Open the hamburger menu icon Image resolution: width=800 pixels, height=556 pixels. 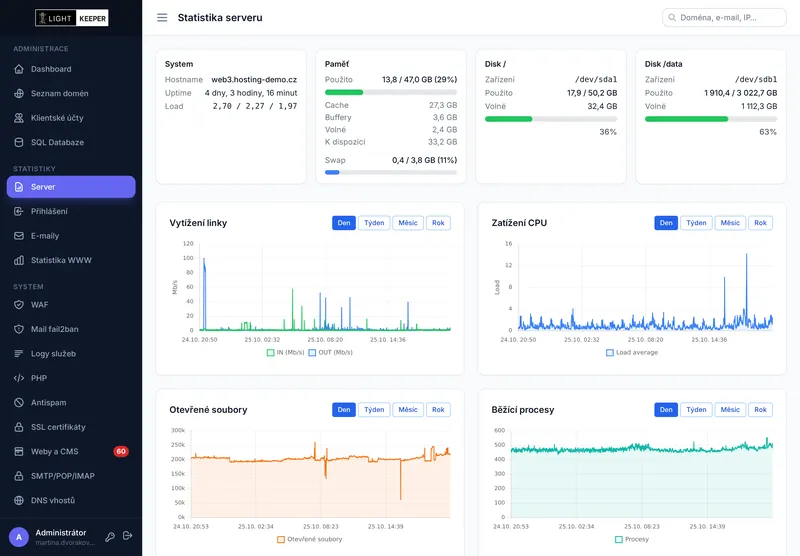[162, 18]
